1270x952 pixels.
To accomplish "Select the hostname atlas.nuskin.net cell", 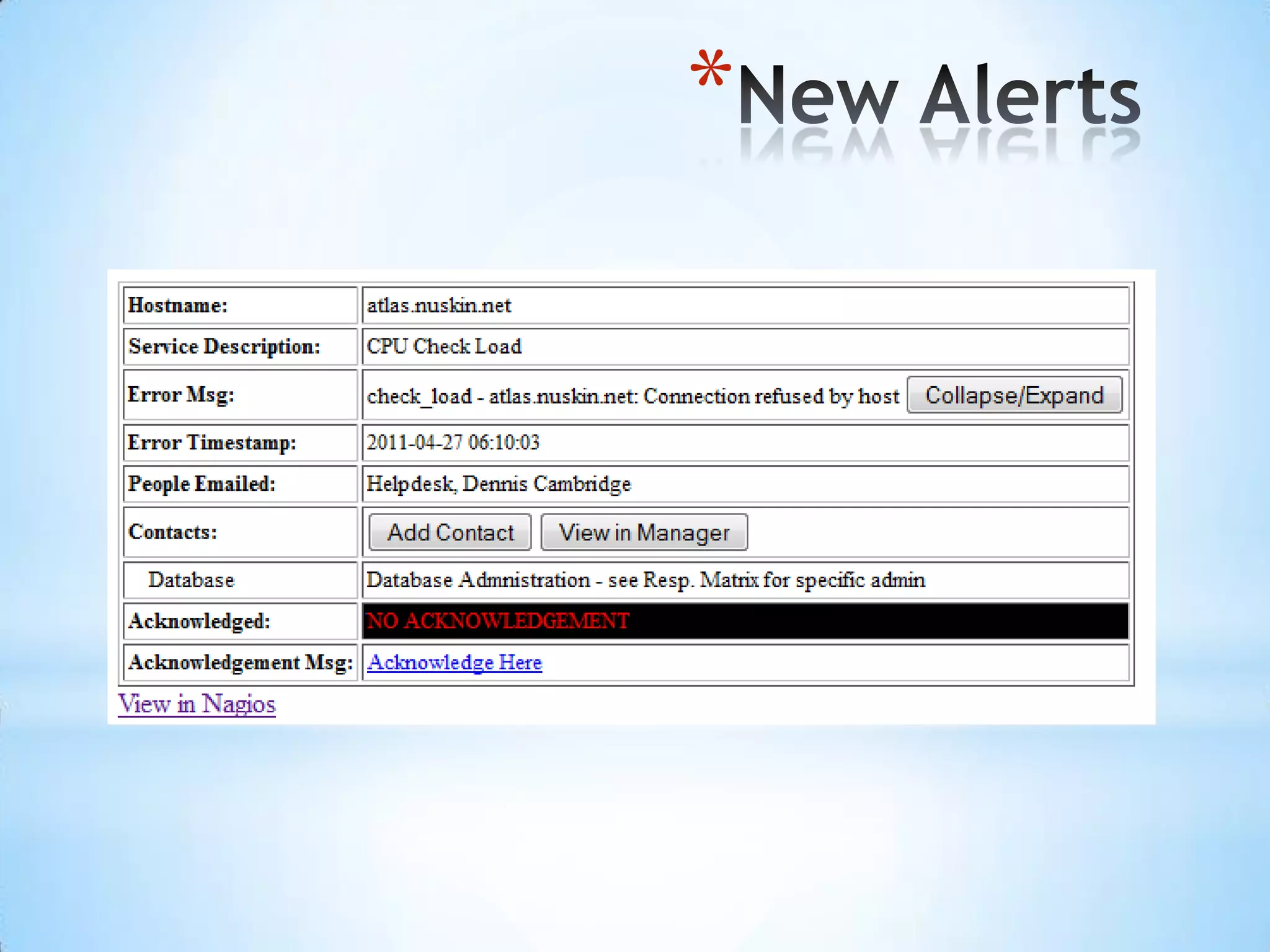I will [745, 306].
